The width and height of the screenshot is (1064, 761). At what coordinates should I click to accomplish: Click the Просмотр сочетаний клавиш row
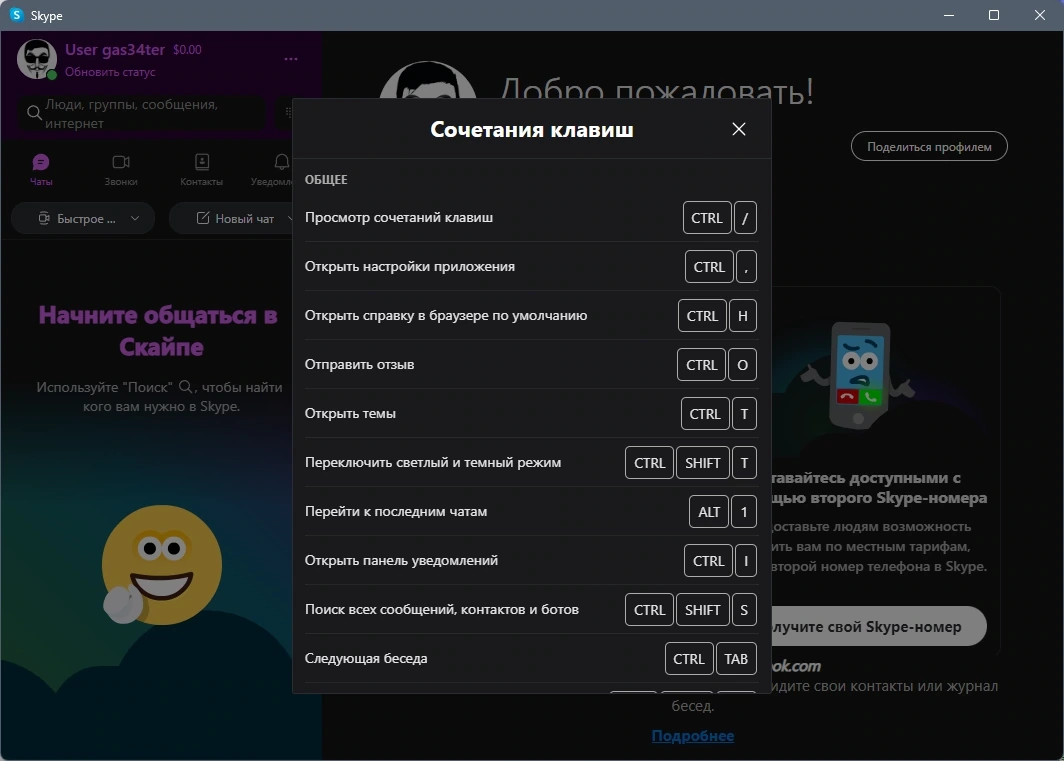[x=531, y=218]
